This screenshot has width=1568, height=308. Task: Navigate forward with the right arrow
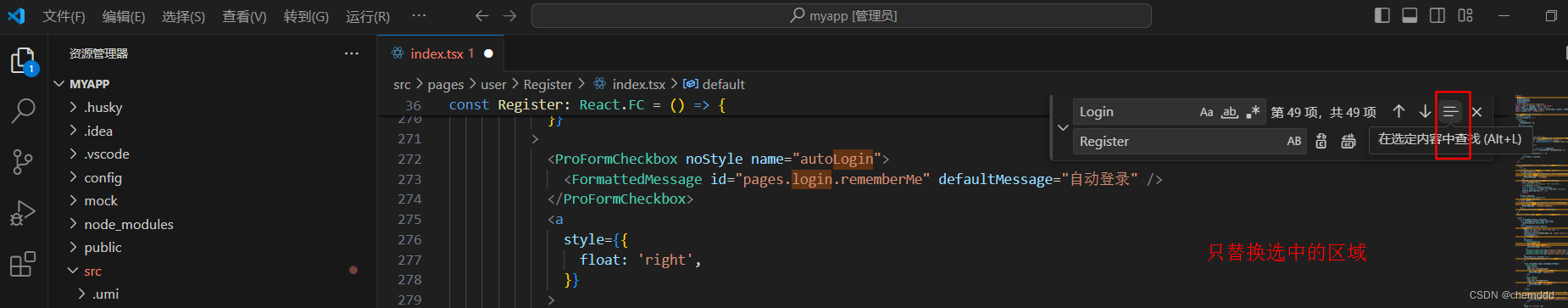click(509, 16)
